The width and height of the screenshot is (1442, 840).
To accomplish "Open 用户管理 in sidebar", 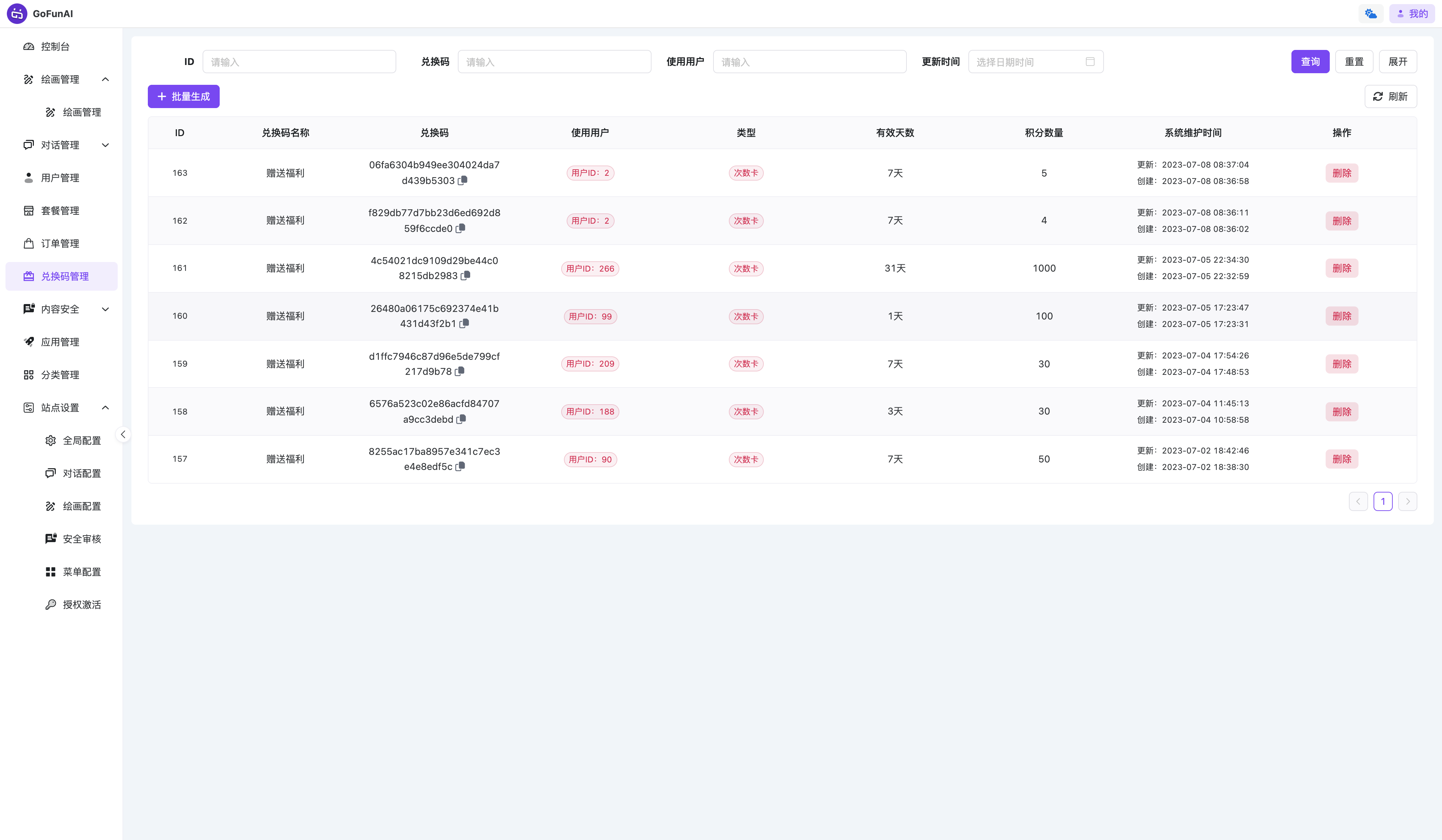I will (x=60, y=178).
